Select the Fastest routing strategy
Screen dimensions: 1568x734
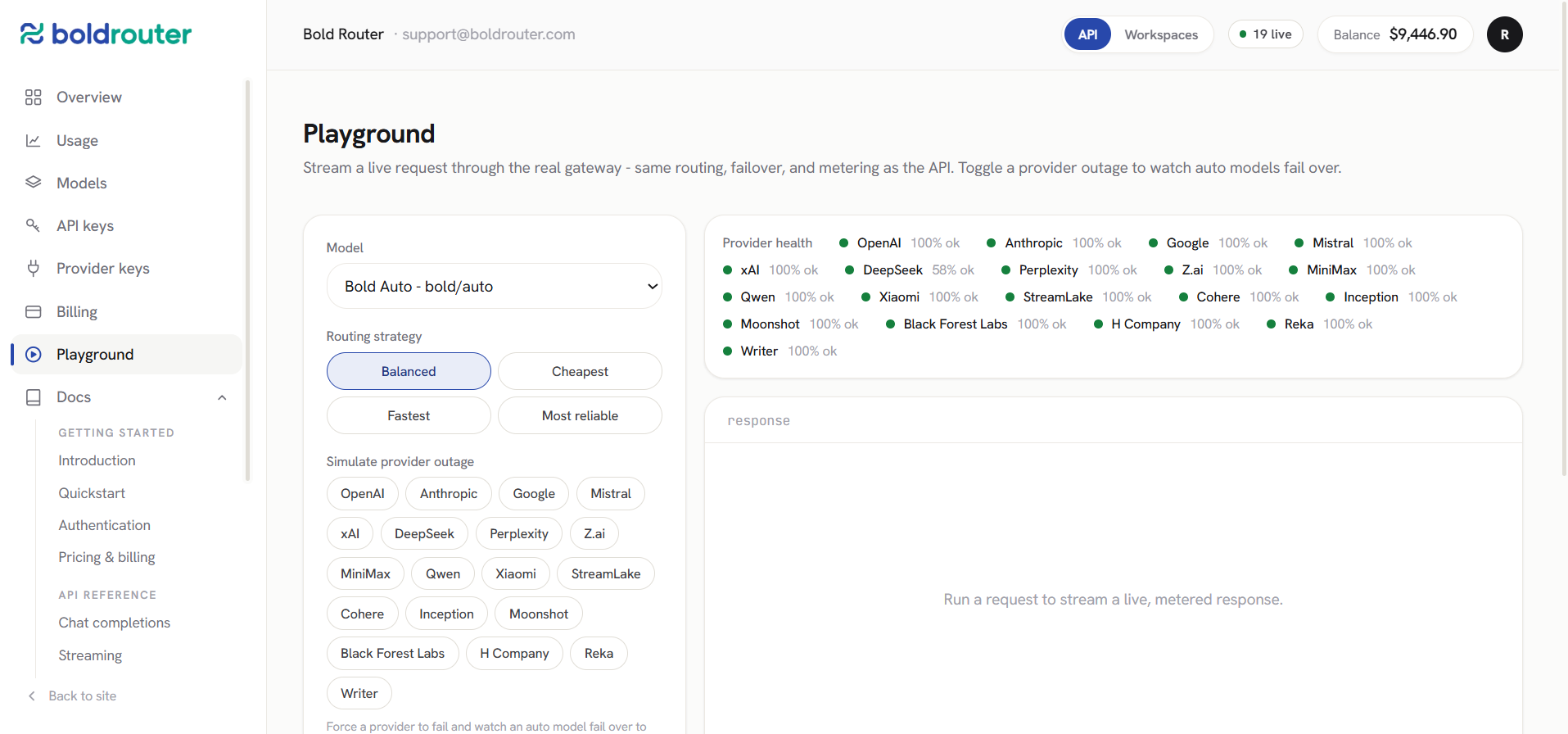point(409,415)
